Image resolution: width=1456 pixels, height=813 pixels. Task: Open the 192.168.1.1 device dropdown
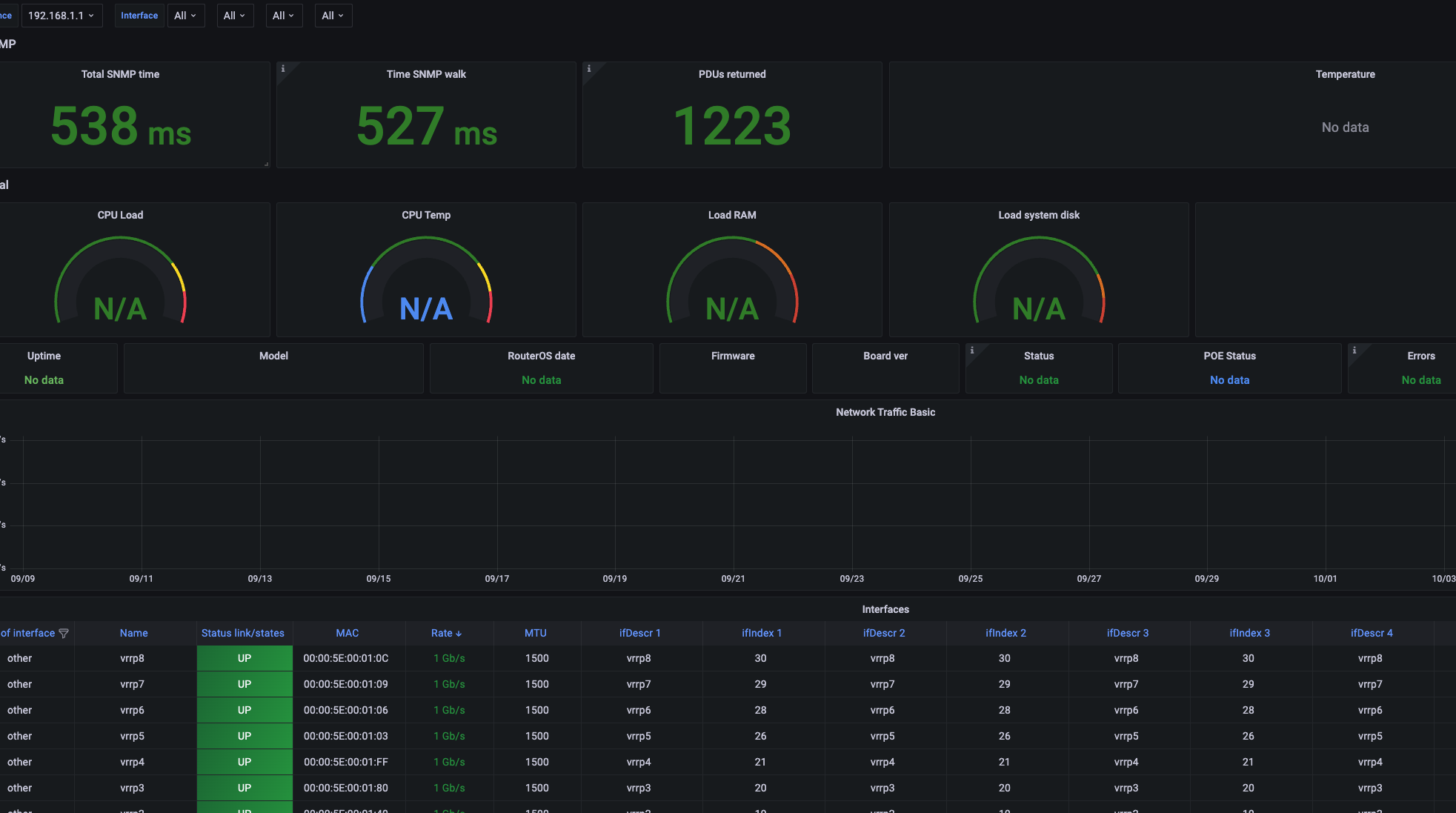click(x=62, y=16)
